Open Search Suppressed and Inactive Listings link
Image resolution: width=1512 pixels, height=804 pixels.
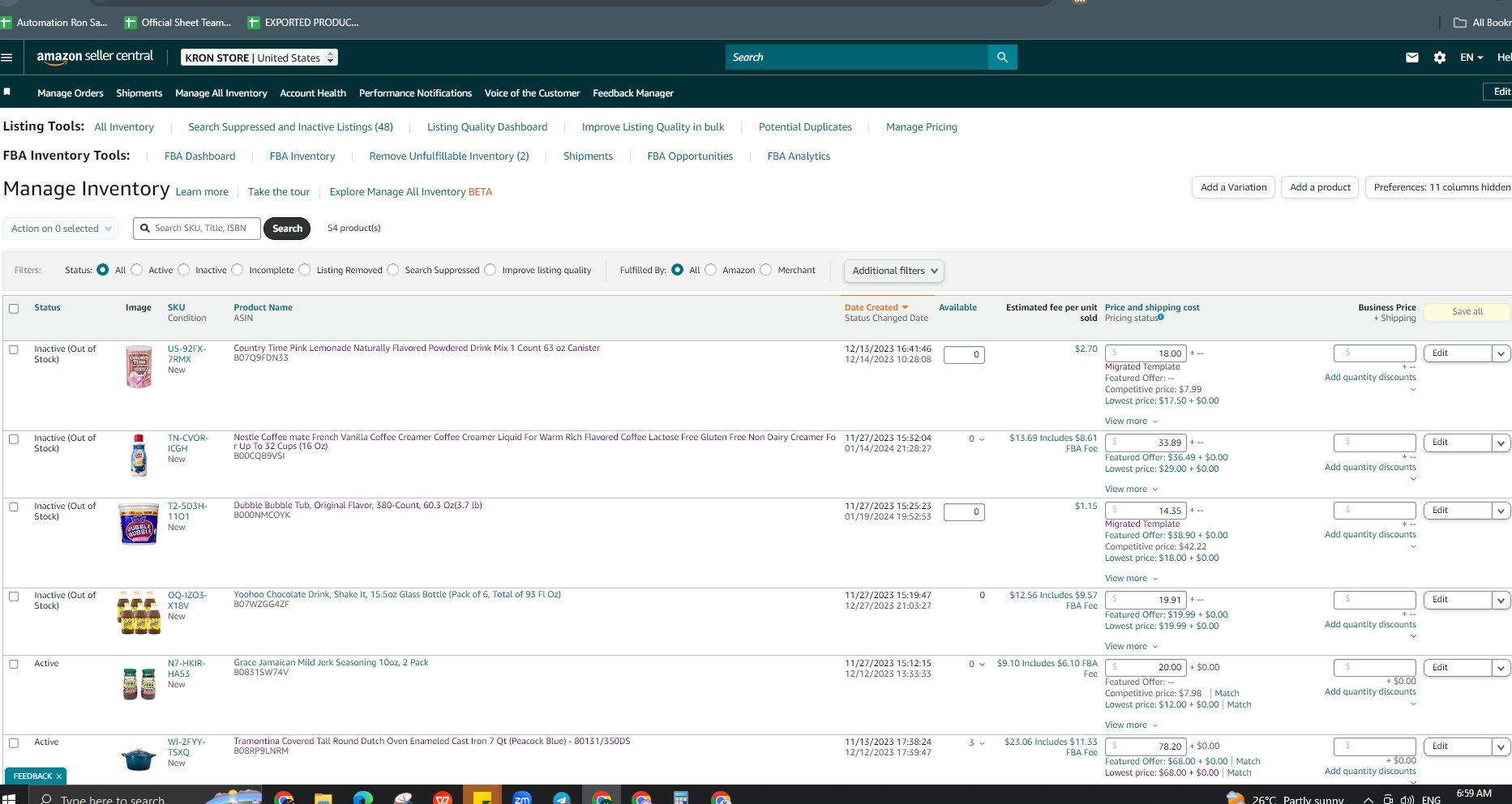click(x=290, y=127)
